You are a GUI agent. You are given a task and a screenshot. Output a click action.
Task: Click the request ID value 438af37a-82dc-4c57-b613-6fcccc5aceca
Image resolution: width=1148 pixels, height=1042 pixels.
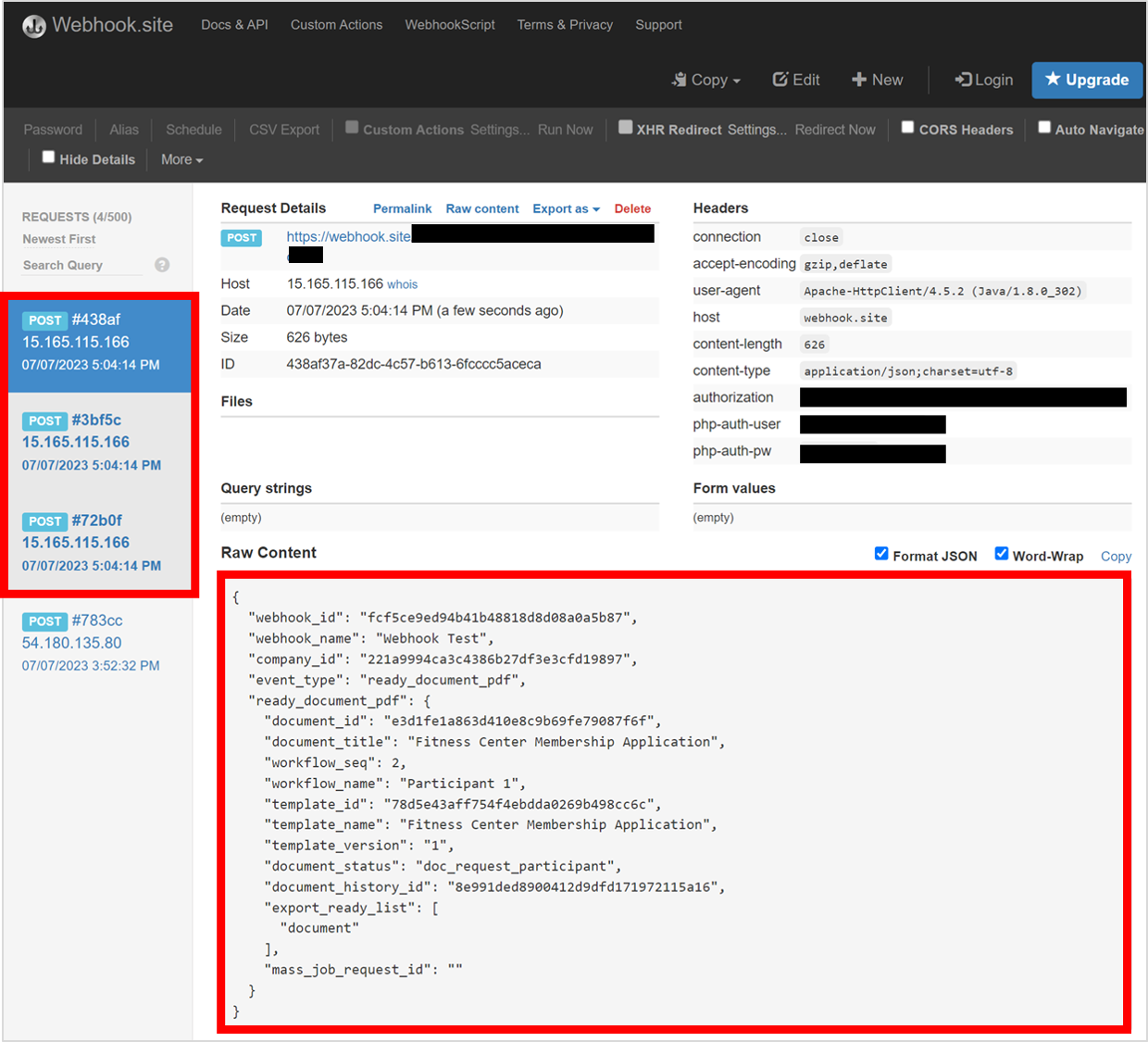(414, 364)
